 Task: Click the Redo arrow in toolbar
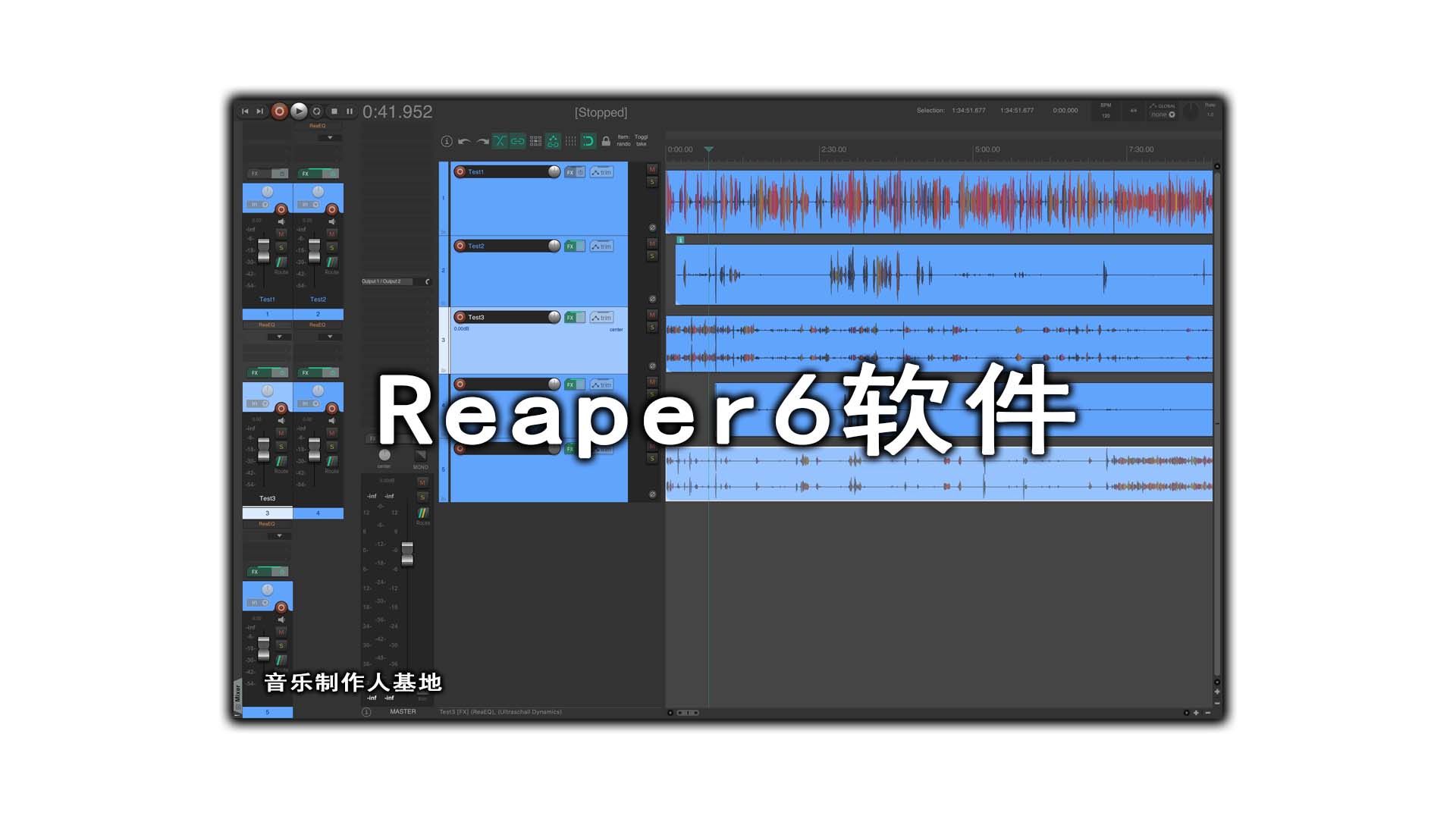coord(482,141)
